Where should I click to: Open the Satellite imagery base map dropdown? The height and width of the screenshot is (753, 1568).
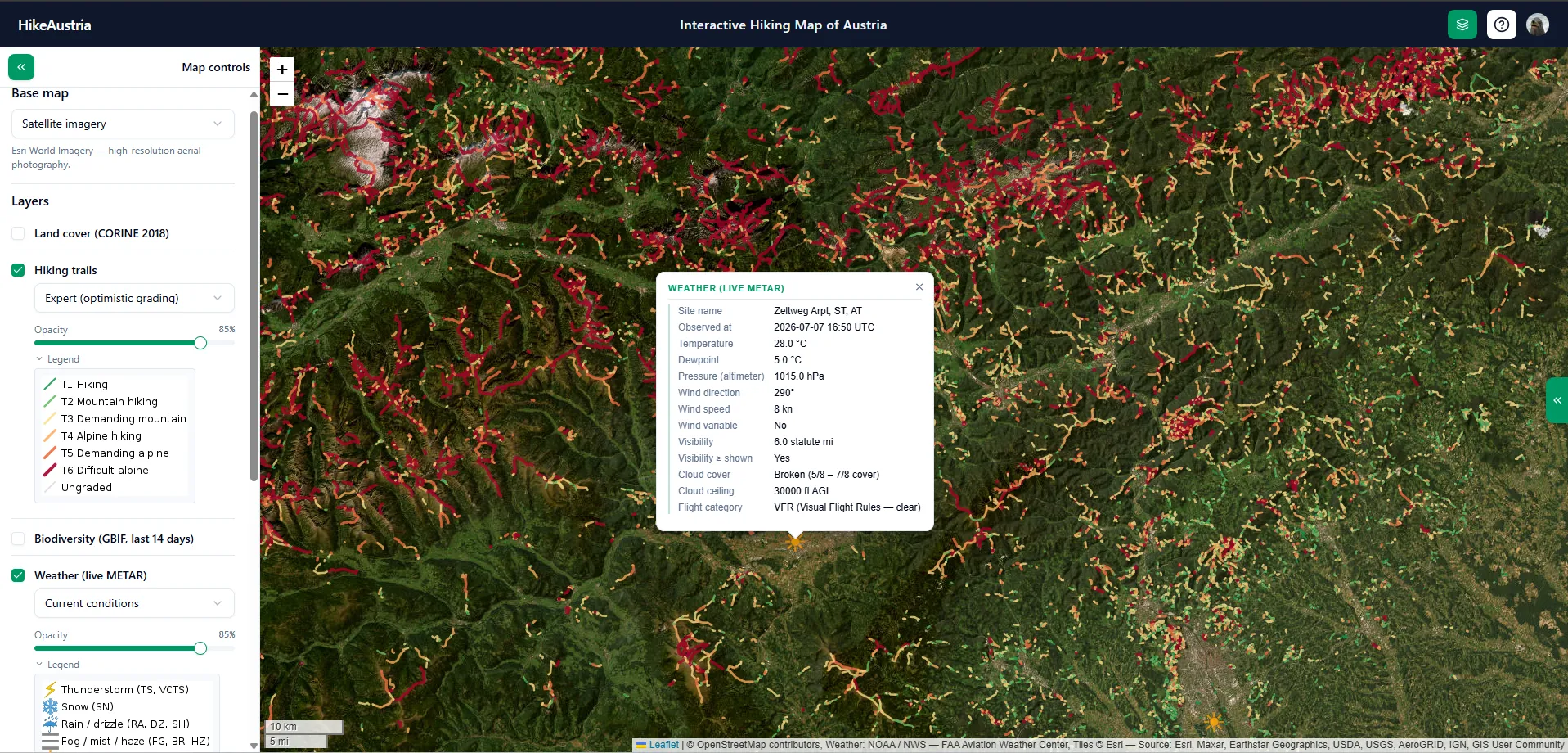point(123,124)
